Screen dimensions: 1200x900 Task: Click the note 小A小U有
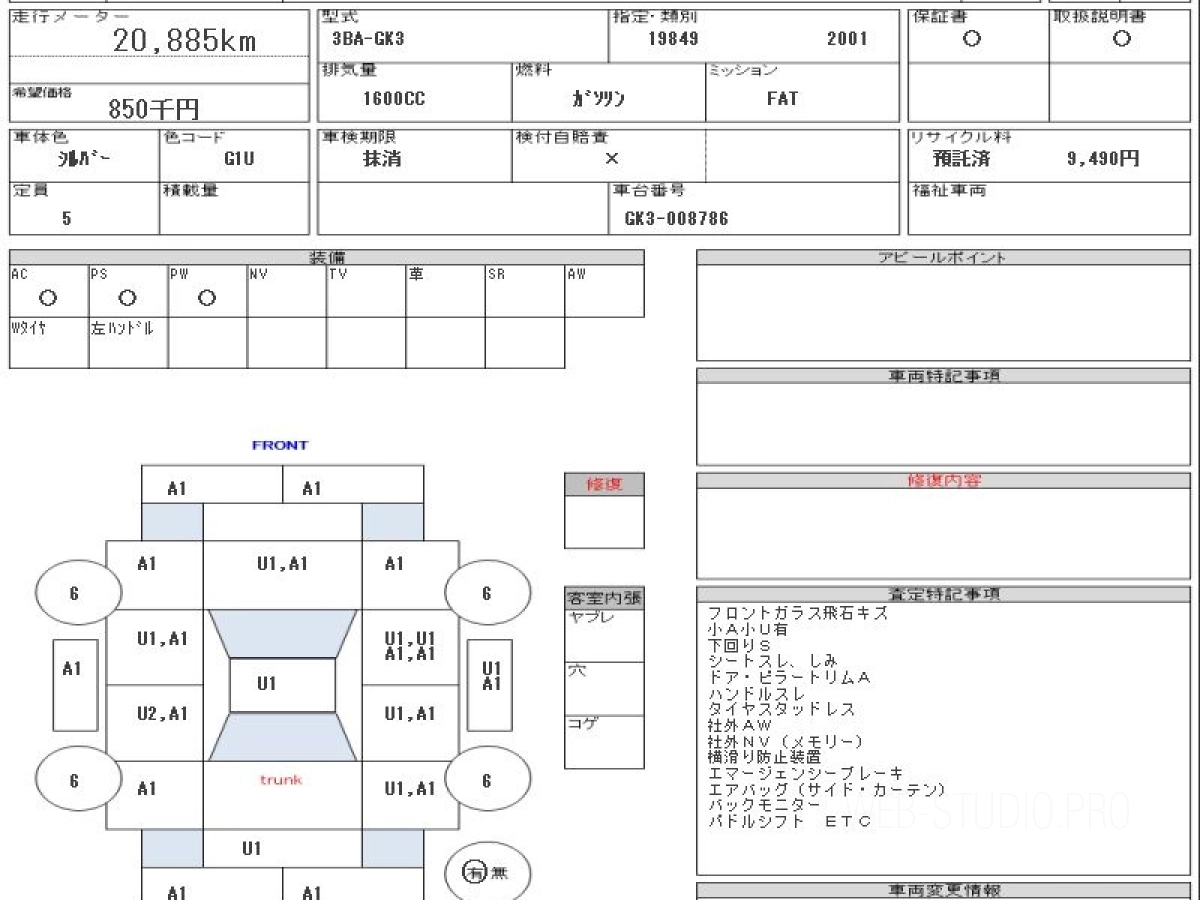(747, 630)
